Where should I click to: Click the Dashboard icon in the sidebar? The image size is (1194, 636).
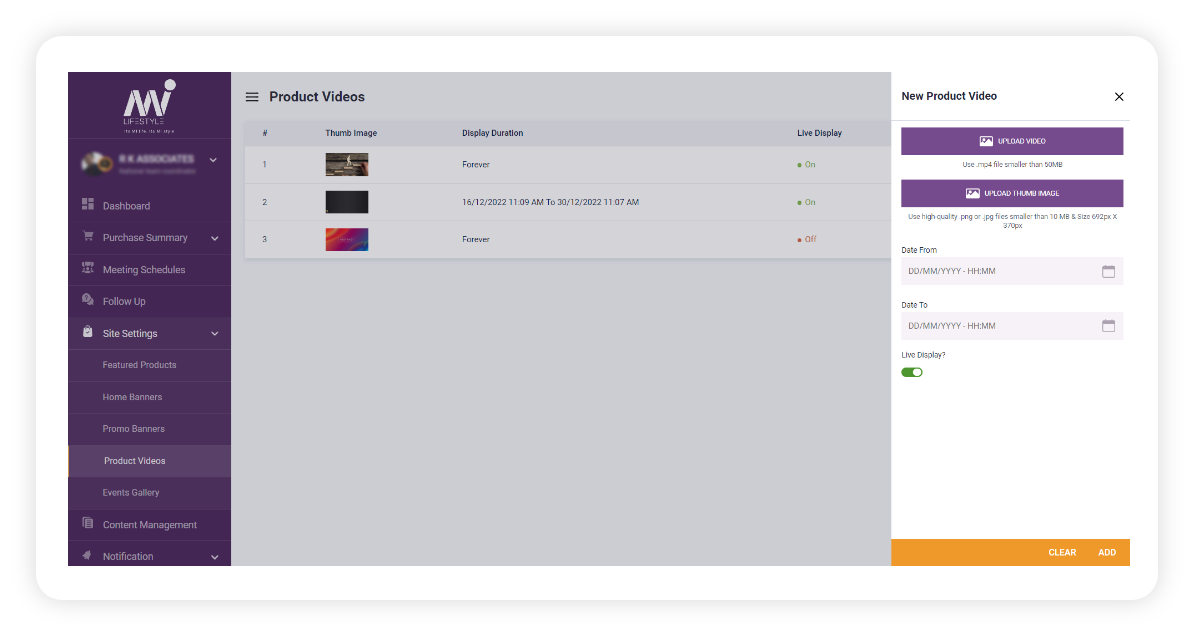(x=86, y=205)
